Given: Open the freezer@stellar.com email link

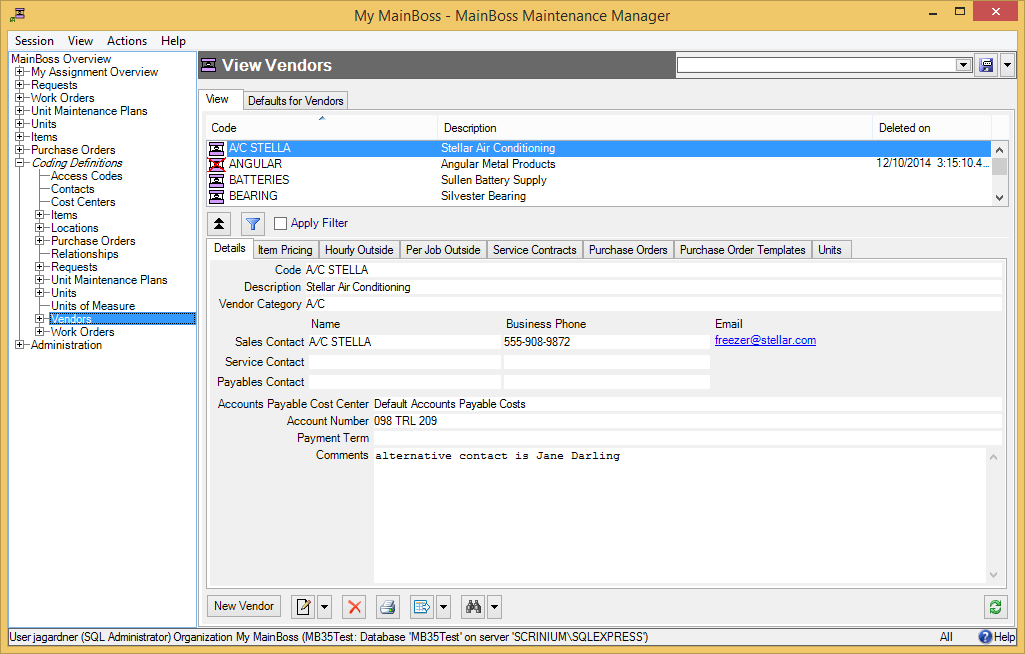Looking at the screenshot, I should [765, 340].
